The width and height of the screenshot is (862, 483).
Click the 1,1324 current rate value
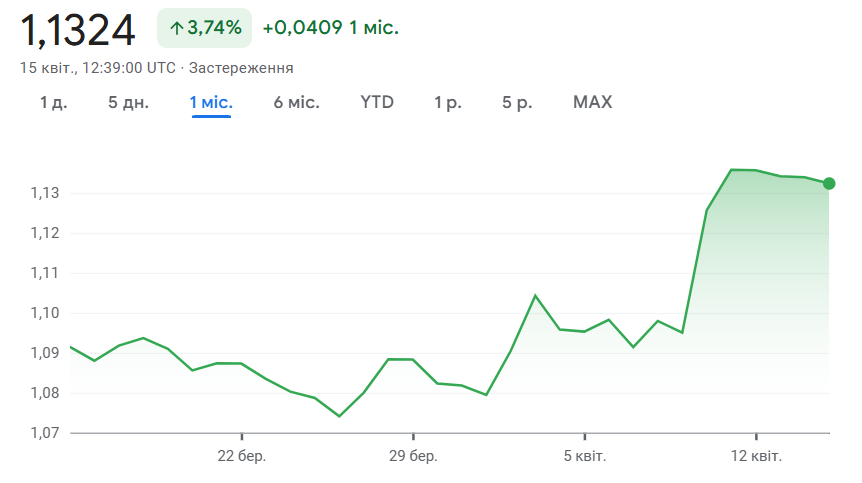click(x=78, y=30)
